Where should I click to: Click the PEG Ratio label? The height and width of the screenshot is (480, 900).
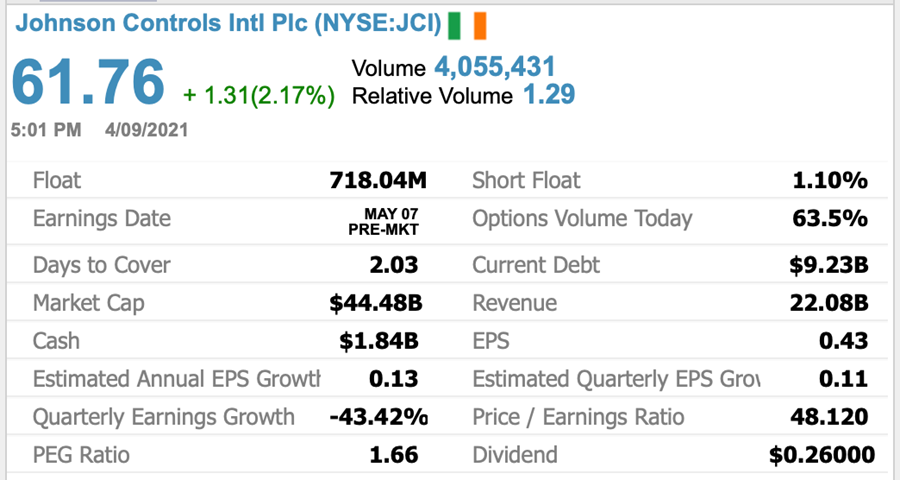(x=81, y=455)
